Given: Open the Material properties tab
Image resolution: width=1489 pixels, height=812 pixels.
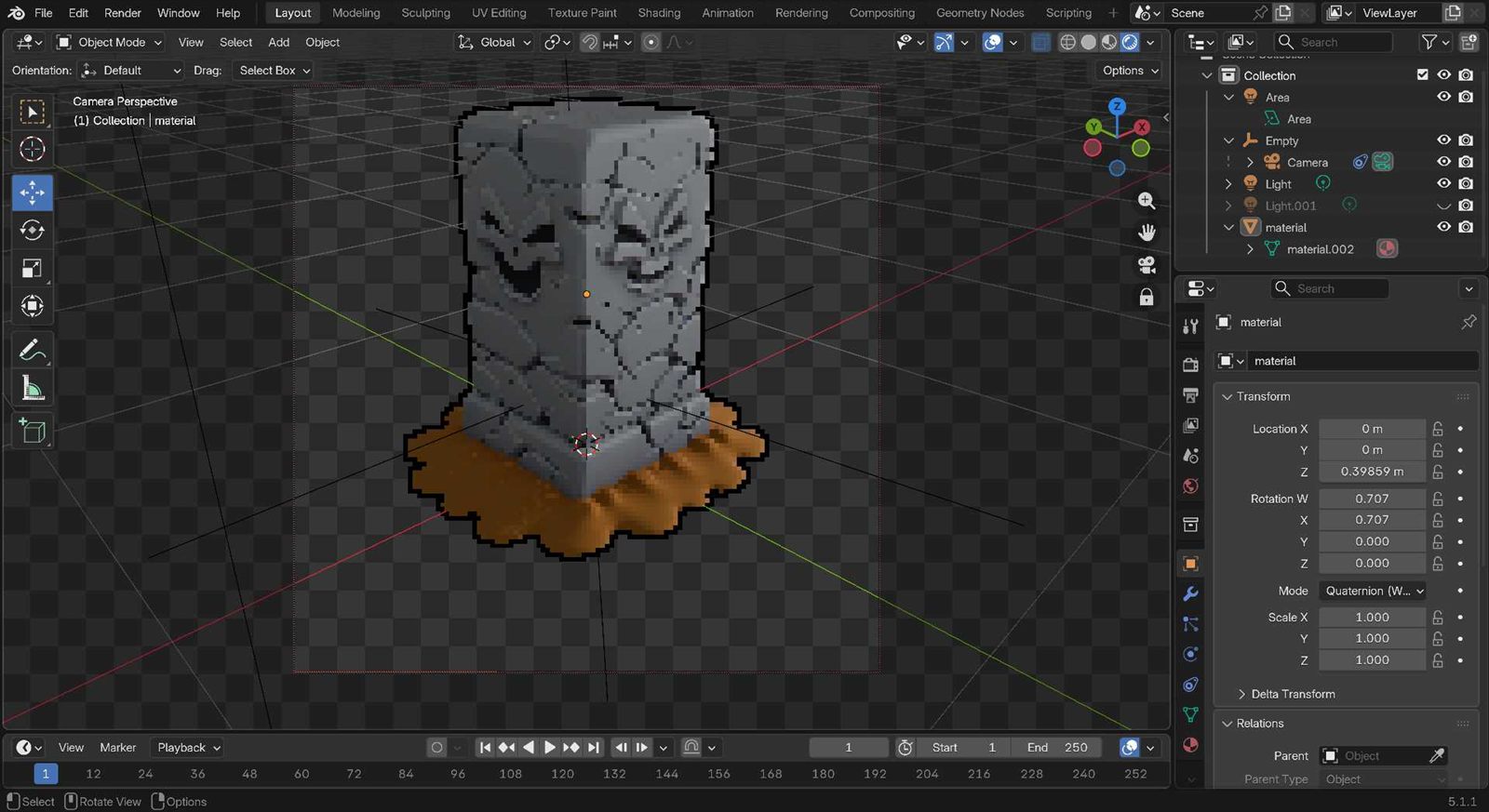Looking at the screenshot, I should click(1190, 745).
